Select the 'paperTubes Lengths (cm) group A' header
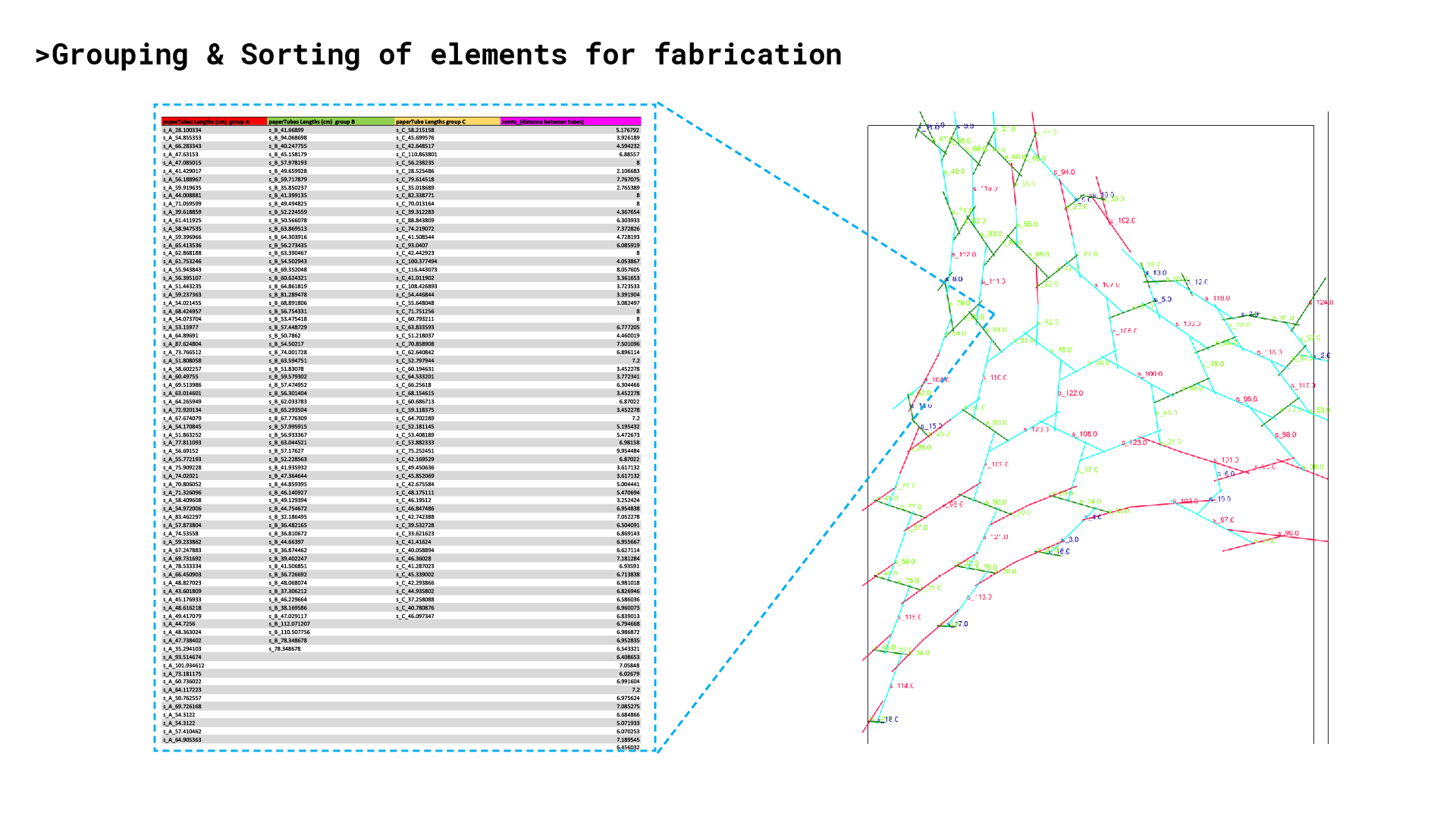The image size is (1456, 819). 214,121
